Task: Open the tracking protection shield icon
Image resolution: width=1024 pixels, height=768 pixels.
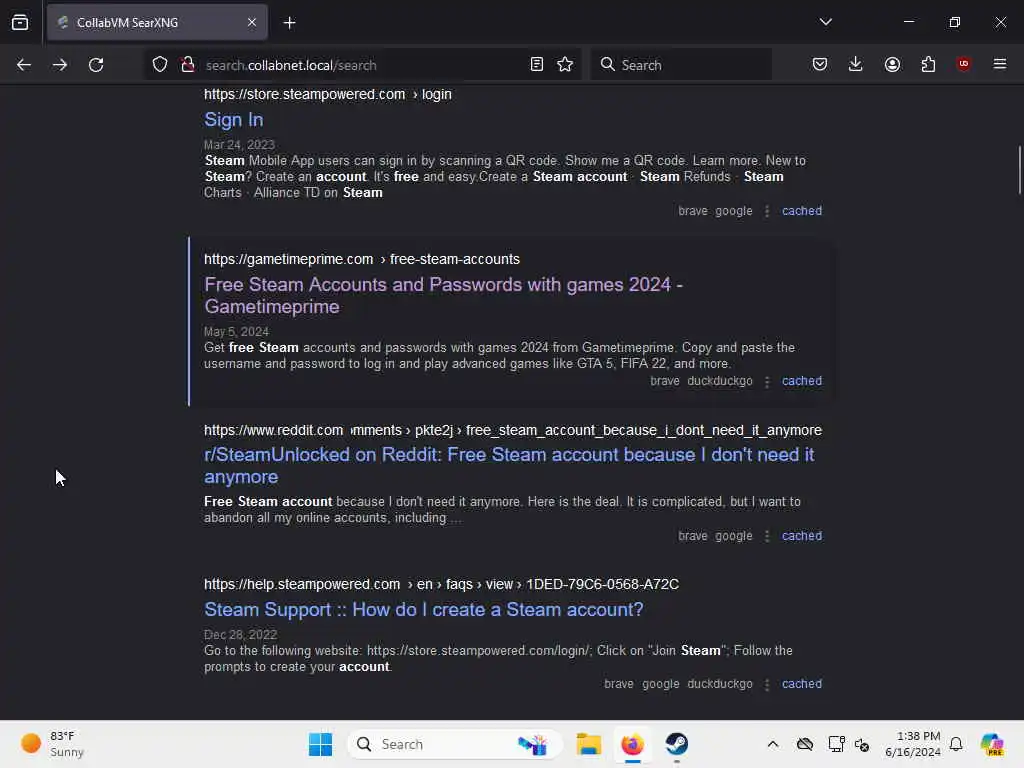Action: (160, 65)
